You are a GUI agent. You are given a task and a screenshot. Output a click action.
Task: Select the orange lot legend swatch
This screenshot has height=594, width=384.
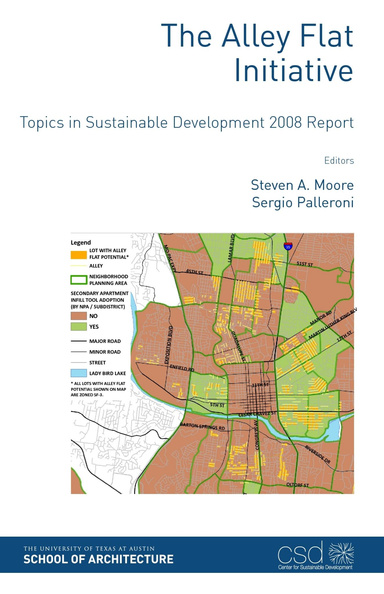pos(79,255)
